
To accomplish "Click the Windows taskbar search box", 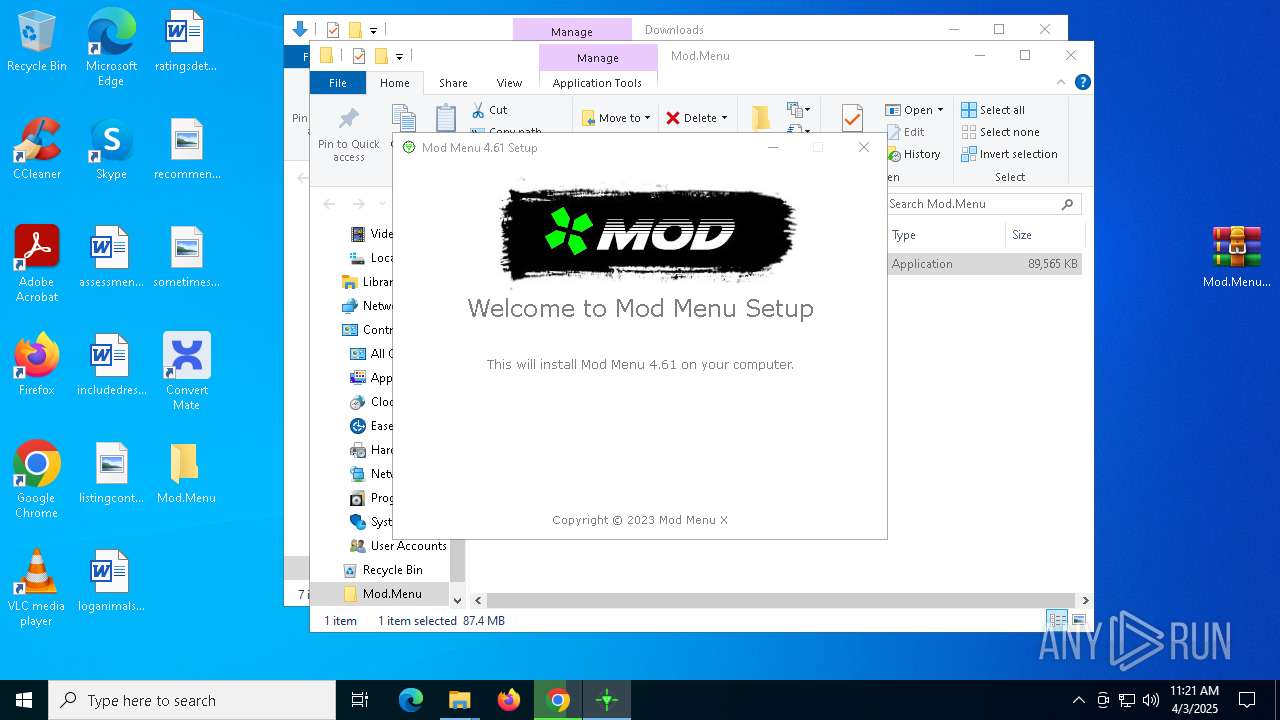I will pos(192,700).
